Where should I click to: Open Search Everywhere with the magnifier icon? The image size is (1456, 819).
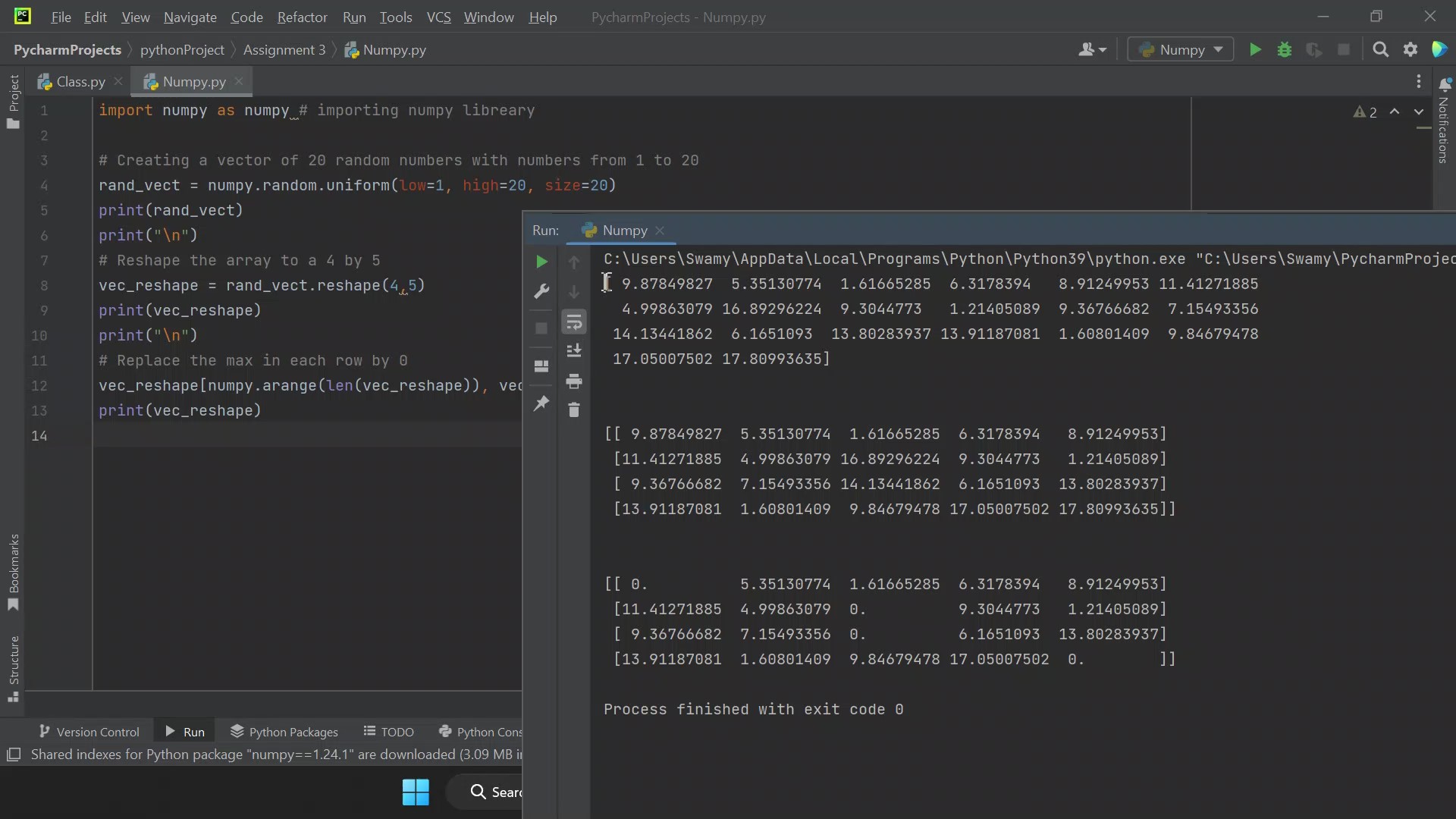coord(1381,49)
